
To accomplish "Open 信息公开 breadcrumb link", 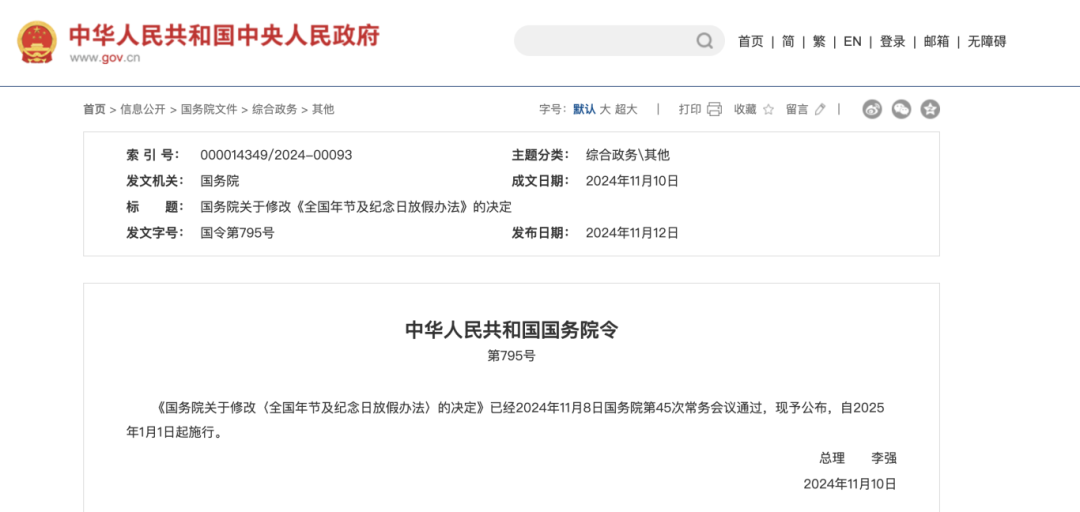I will (x=143, y=109).
